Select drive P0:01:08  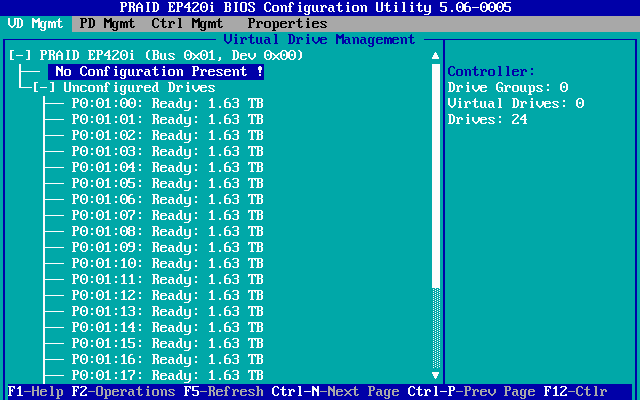[x=167, y=231]
